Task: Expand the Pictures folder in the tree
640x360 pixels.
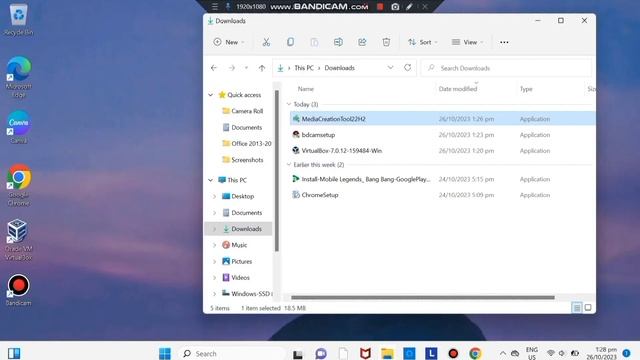Action: (214, 262)
